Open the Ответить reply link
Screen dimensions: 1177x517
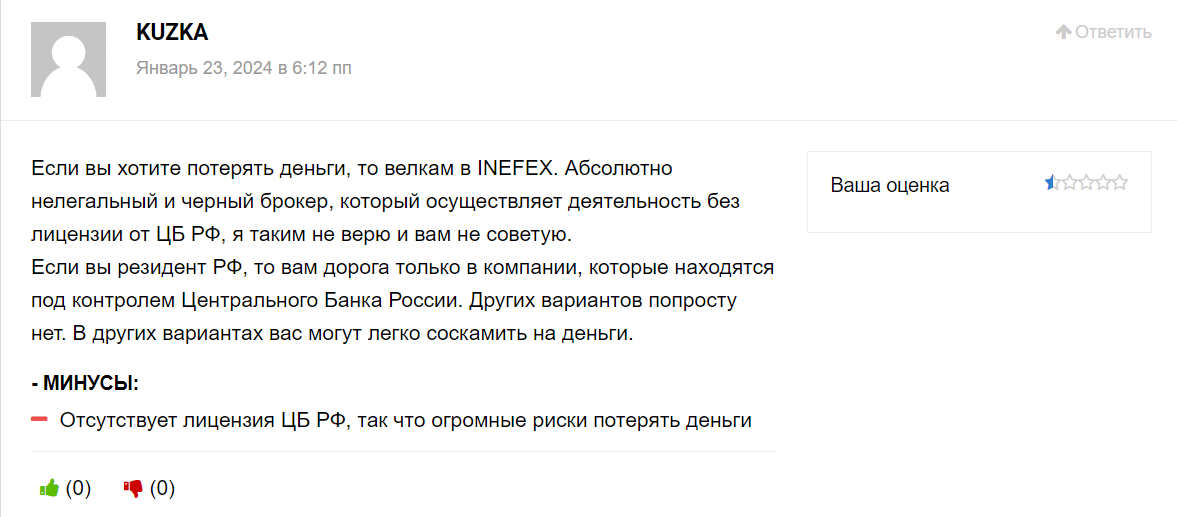(1112, 32)
